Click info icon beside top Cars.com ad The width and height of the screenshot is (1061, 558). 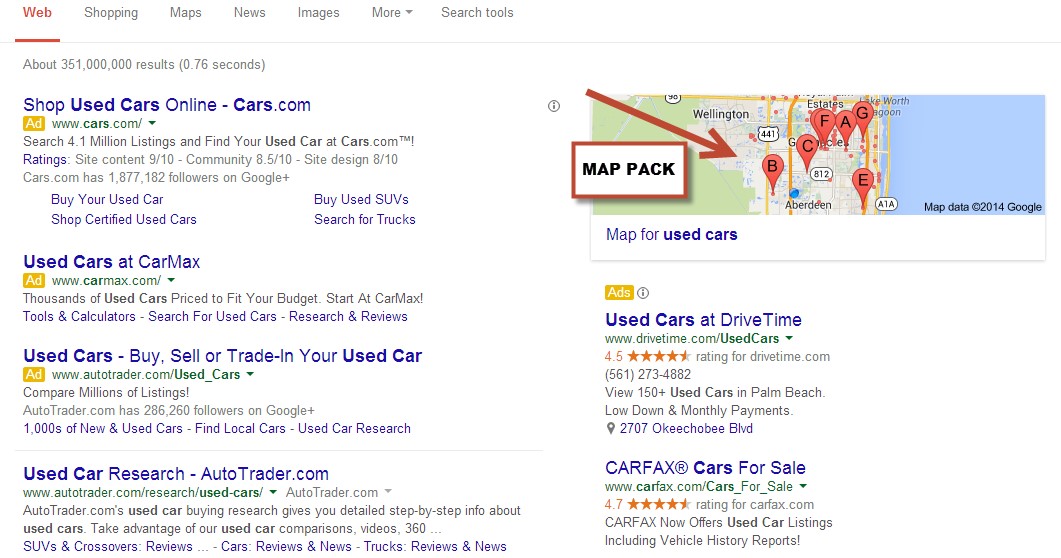[x=554, y=106]
